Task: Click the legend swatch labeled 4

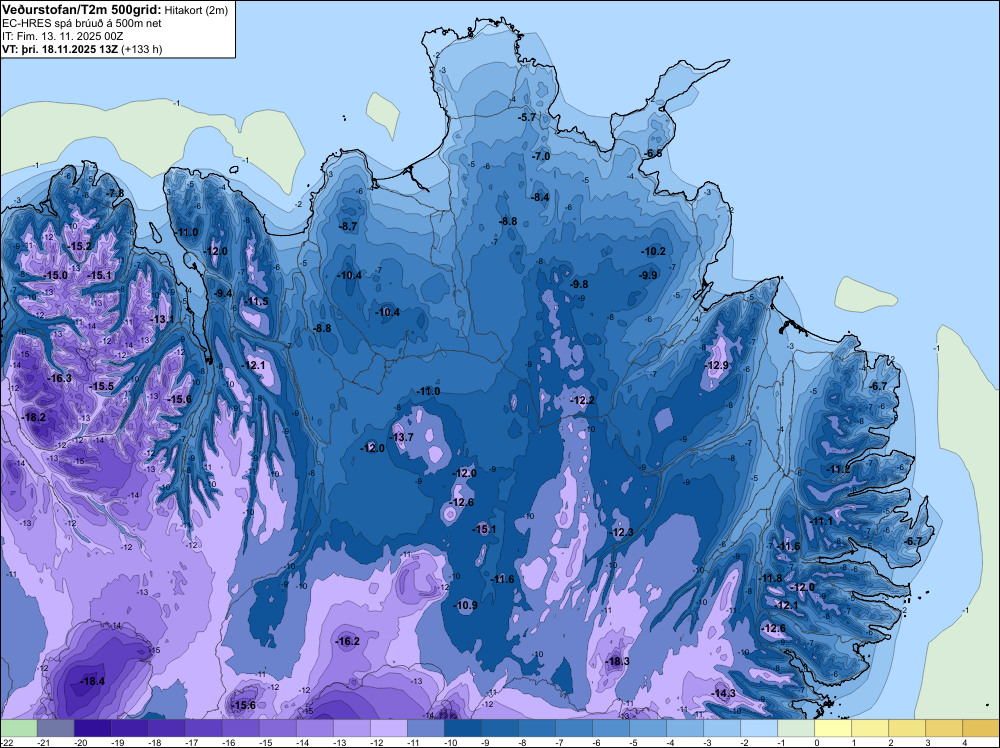Action: tap(980, 728)
